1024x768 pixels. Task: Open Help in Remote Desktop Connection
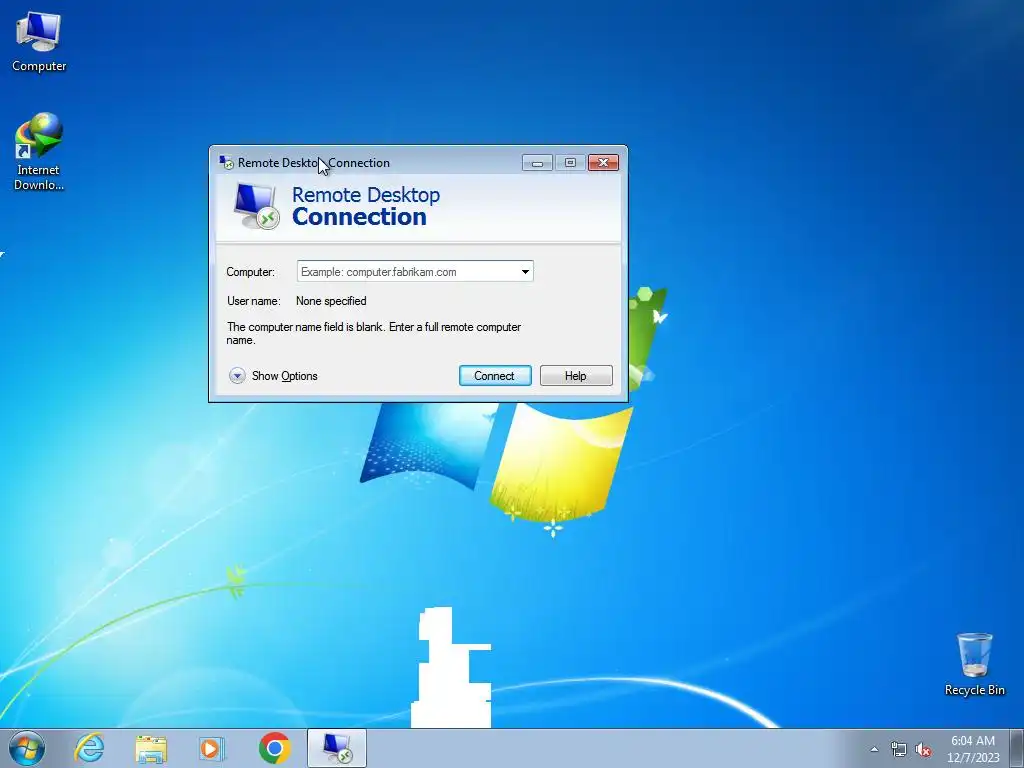coord(576,376)
